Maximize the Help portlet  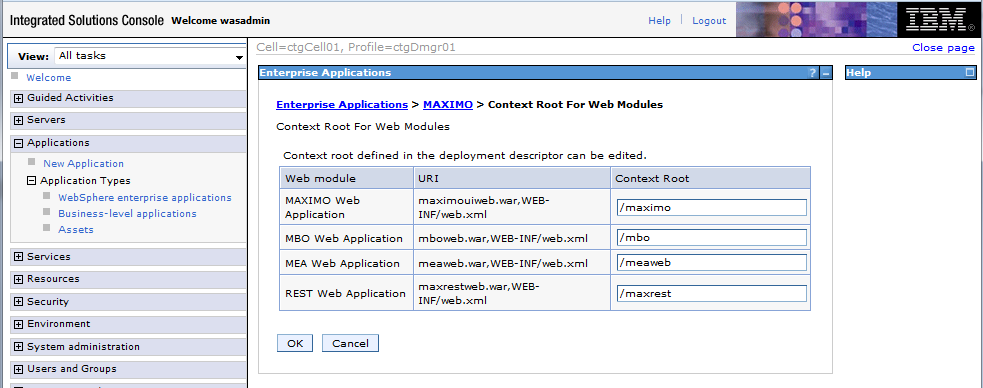(x=970, y=73)
